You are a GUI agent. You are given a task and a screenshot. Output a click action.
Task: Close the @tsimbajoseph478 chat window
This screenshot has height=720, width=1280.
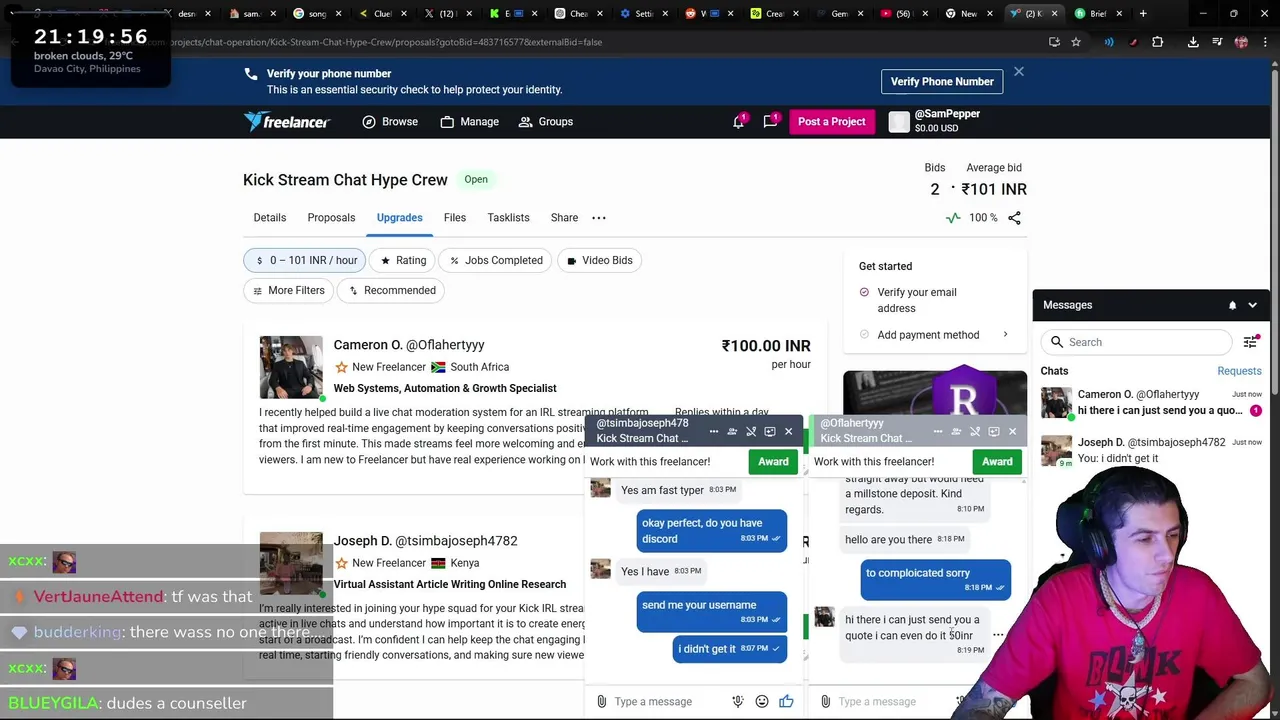click(788, 431)
